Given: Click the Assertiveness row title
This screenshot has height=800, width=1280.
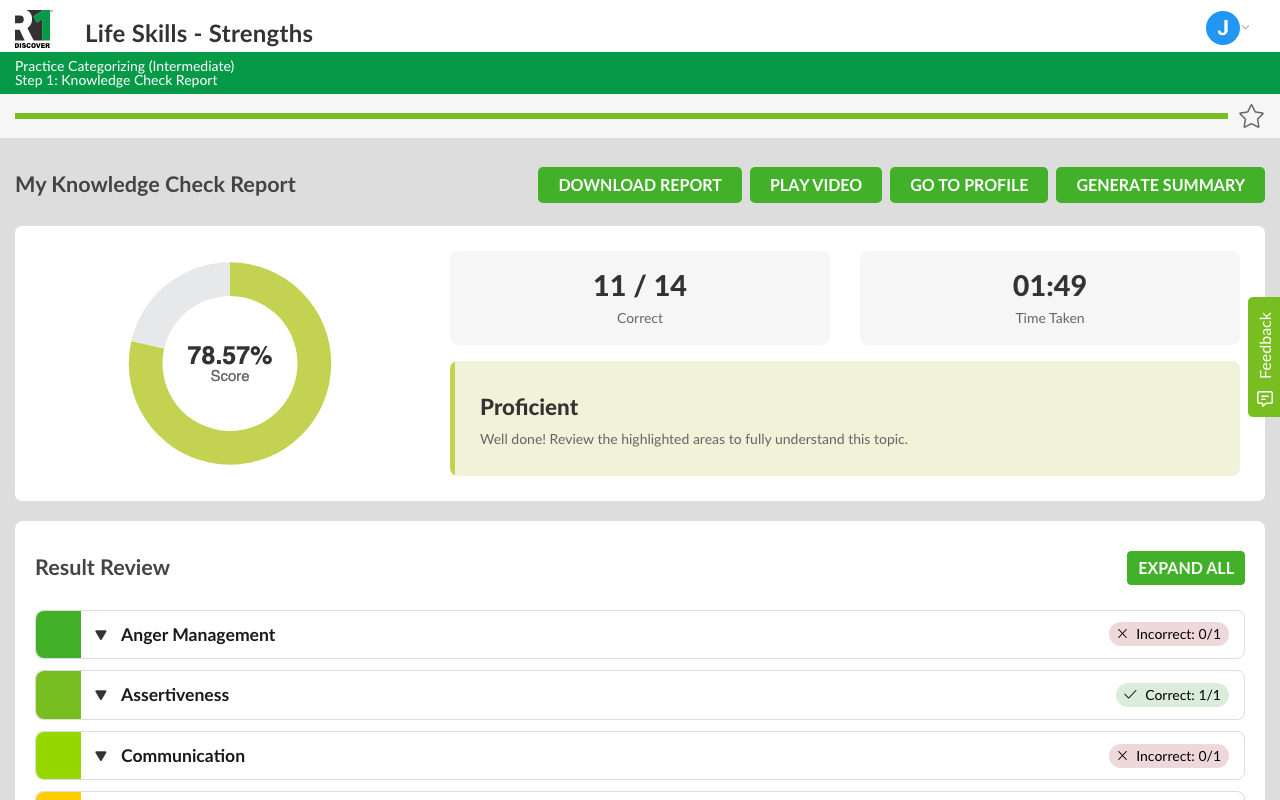Looking at the screenshot, I should 175,695.
